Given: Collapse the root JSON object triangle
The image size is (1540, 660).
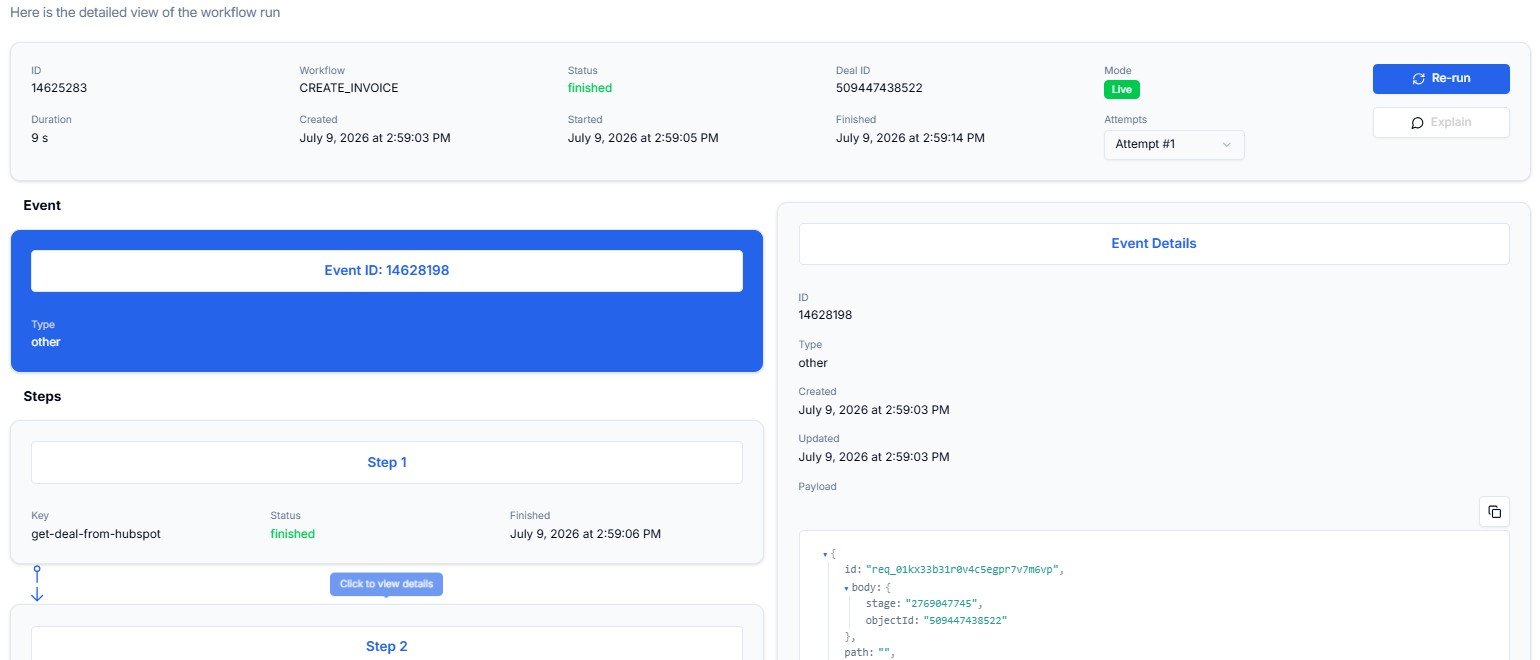Looking at the screenshot, I should [x=825, y=554].
